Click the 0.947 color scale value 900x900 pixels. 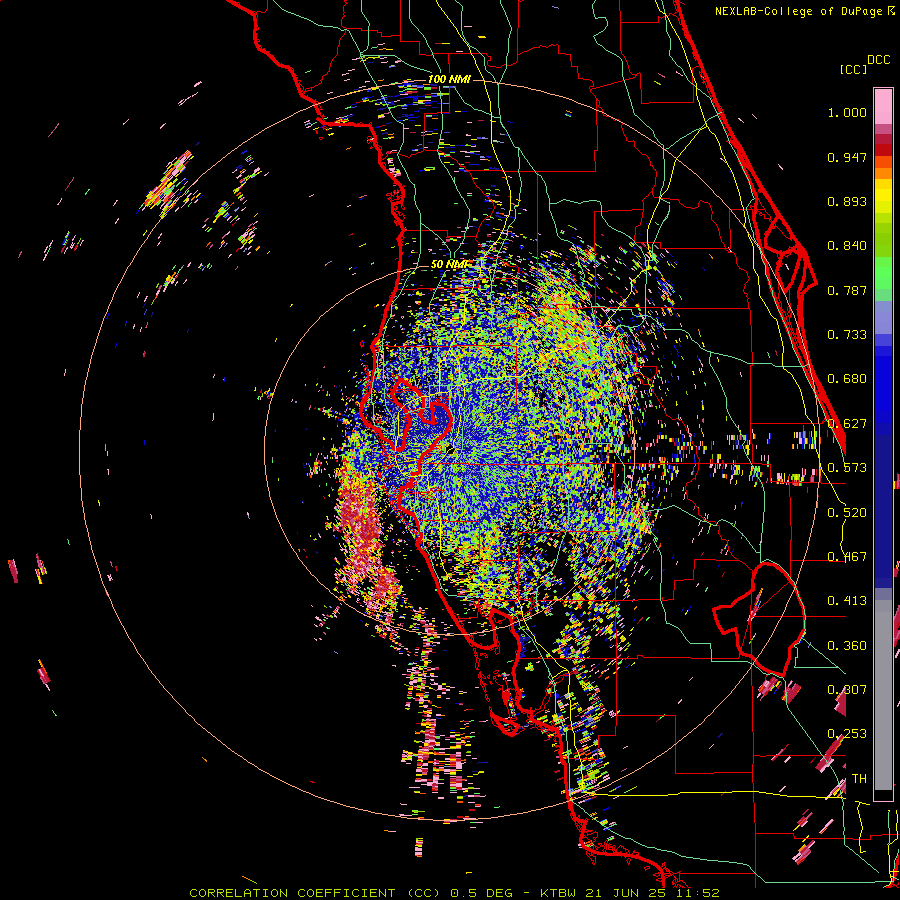(x=847, y=157)
